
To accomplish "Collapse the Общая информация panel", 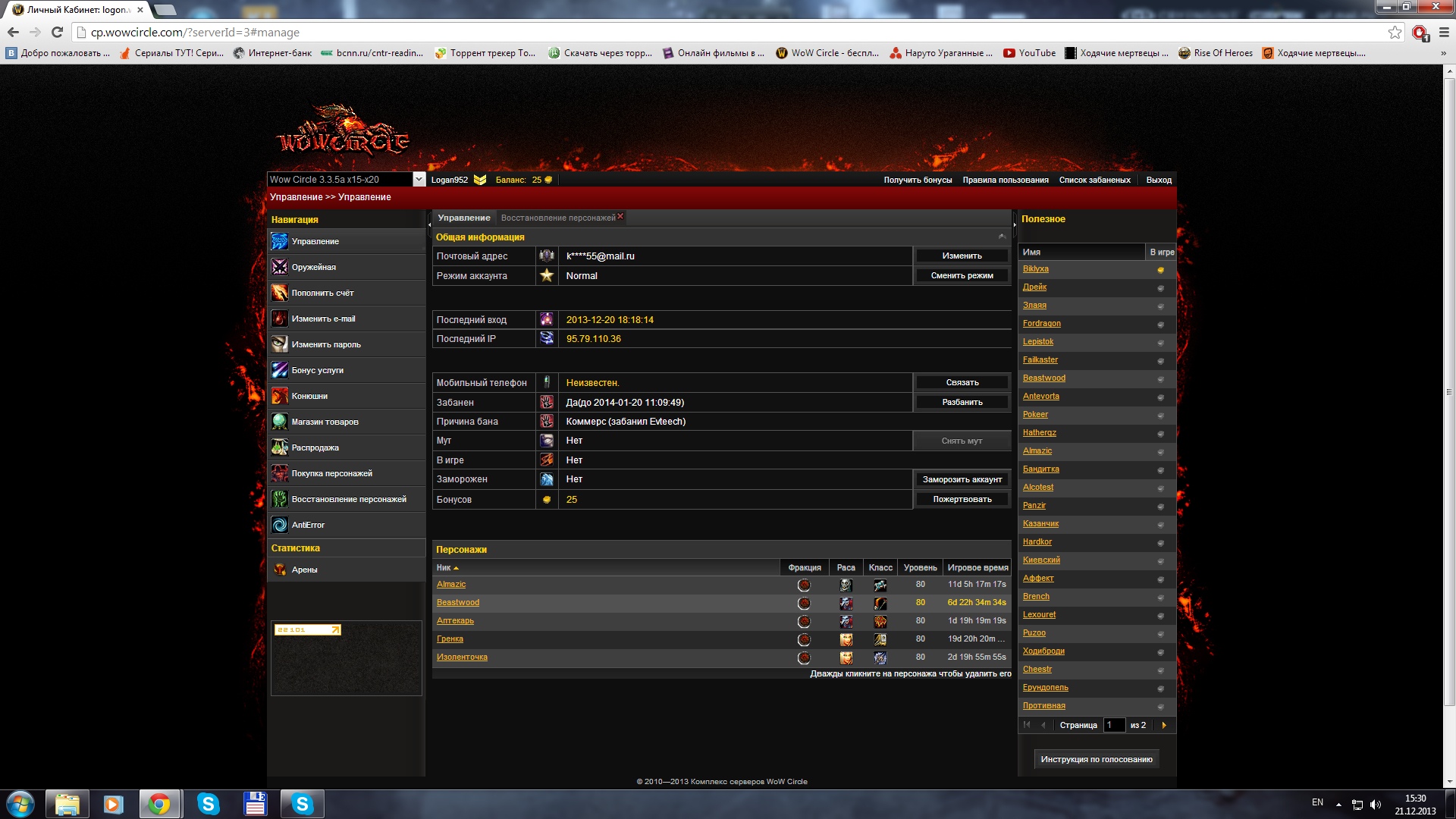I will point(1002,237).
